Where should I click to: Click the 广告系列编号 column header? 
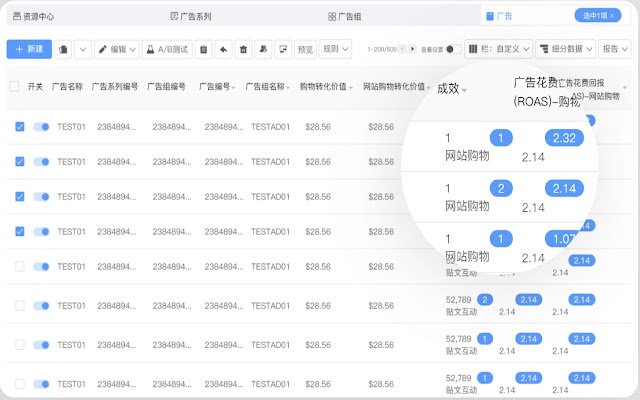pyautogui.click(x=115, y=87)
